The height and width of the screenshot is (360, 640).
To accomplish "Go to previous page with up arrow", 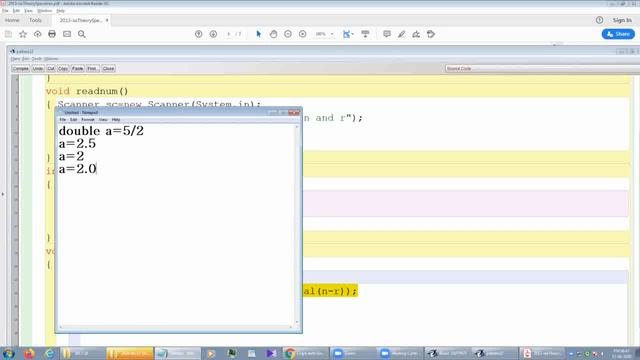I will pos(198,34).
